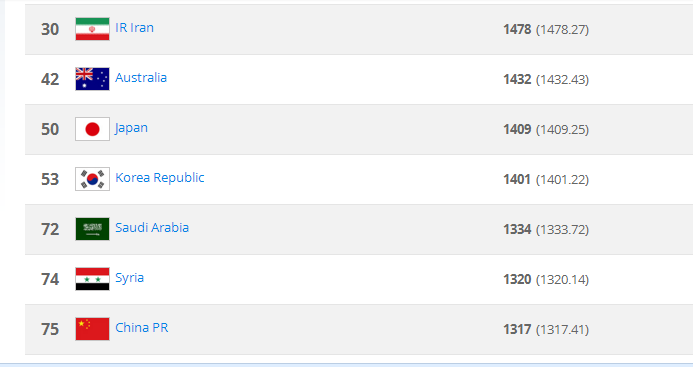Image resolution: width=693 pixels, height=367 pixels.
Task: Click the Korea Republic flag icon
Action: pyautogui.click(x=92, y=179)
